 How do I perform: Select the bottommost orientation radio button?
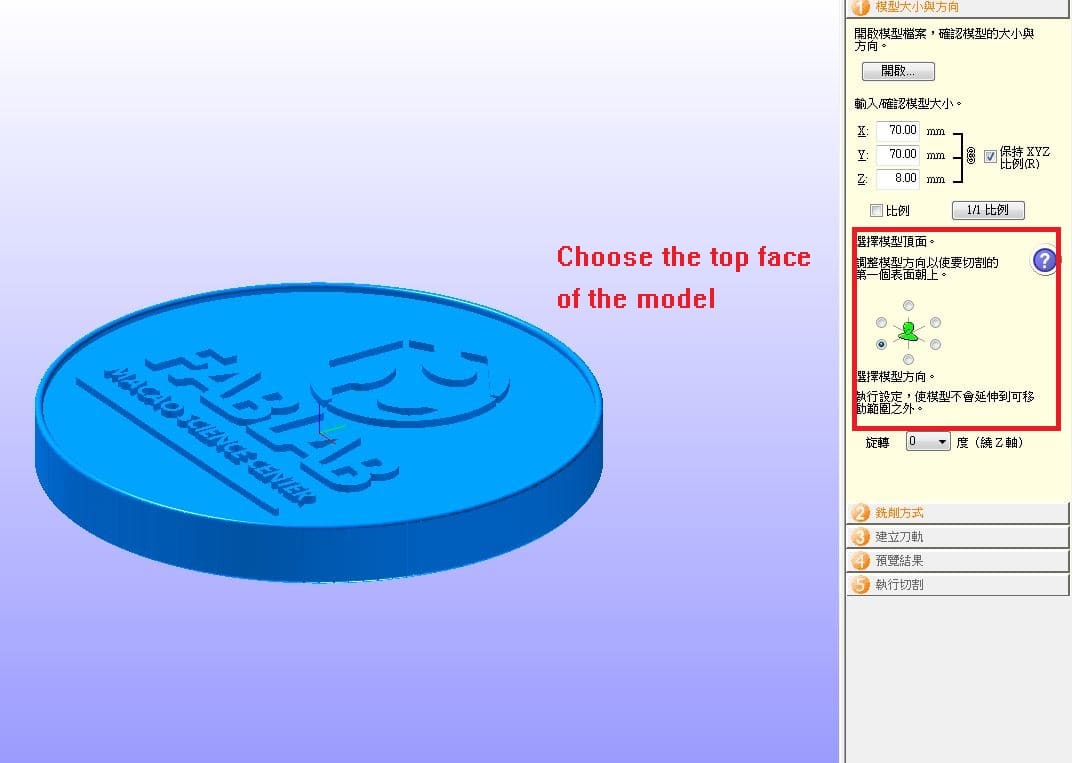(908, 360)
